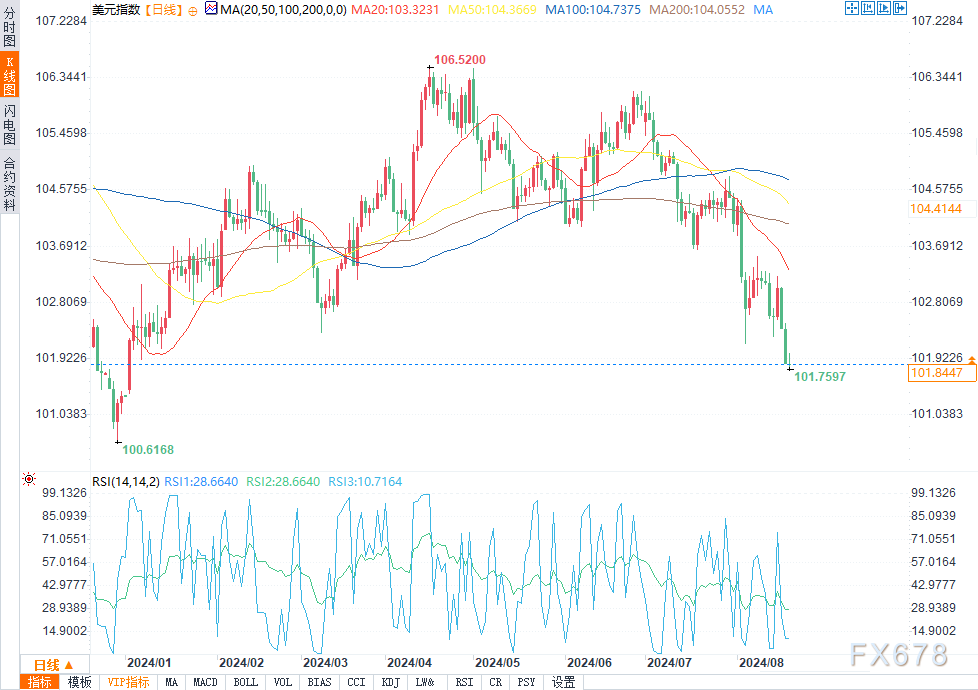This screenshot has width=978, height=690.
Task: Click the MA(20,50,100,200,0,0) parameters label
Action: point(283,10)
